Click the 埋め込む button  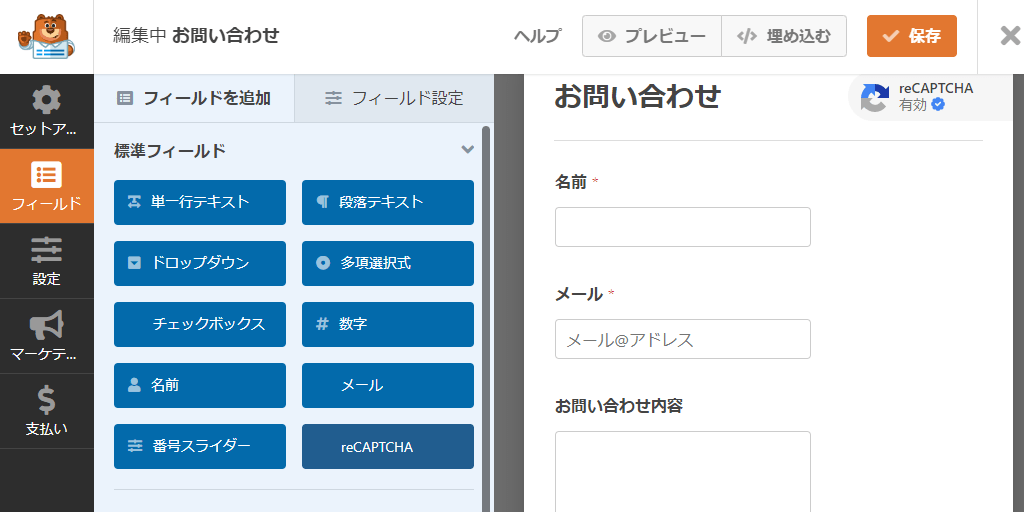[784, 36]
